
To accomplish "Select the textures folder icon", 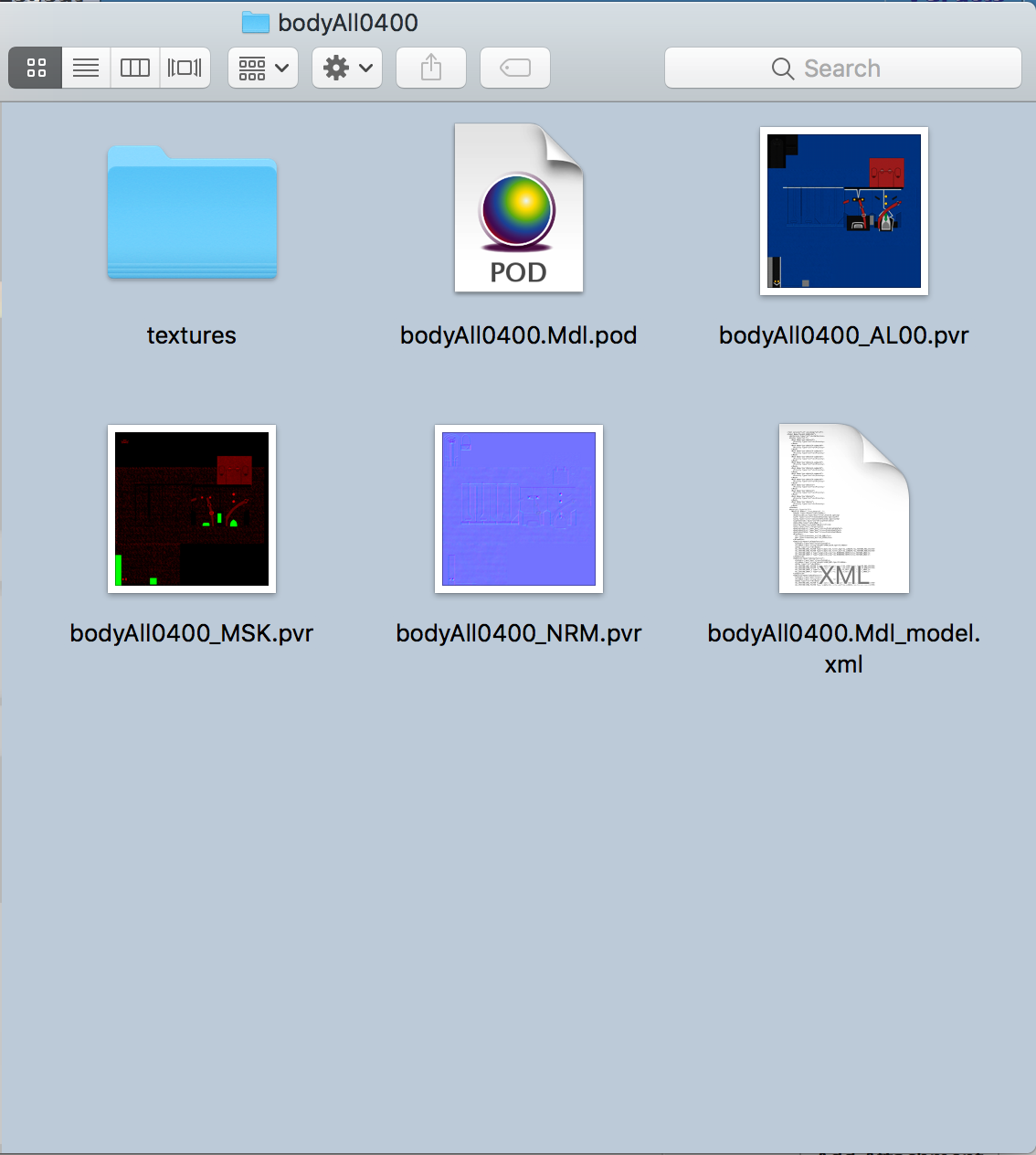I will pyautogui.click(x=192, y=212).
